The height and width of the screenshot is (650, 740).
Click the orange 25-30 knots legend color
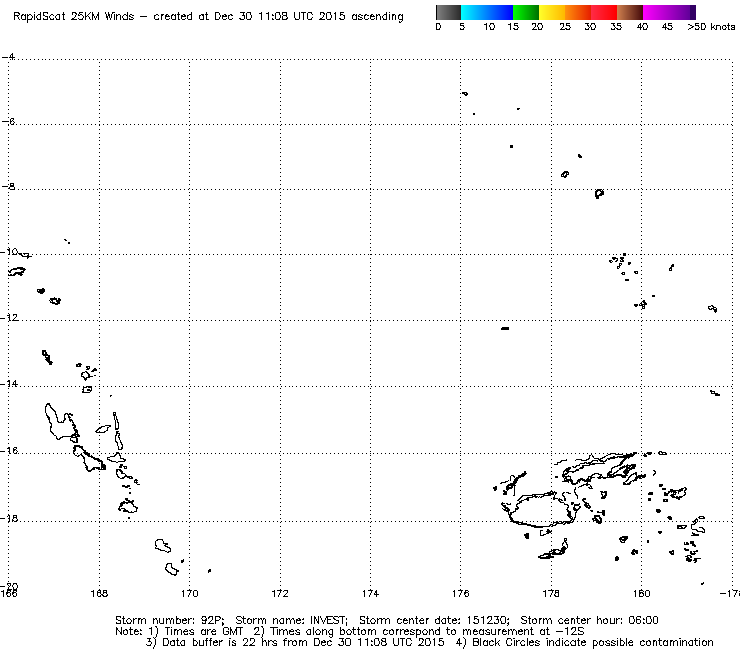(578, 12)
